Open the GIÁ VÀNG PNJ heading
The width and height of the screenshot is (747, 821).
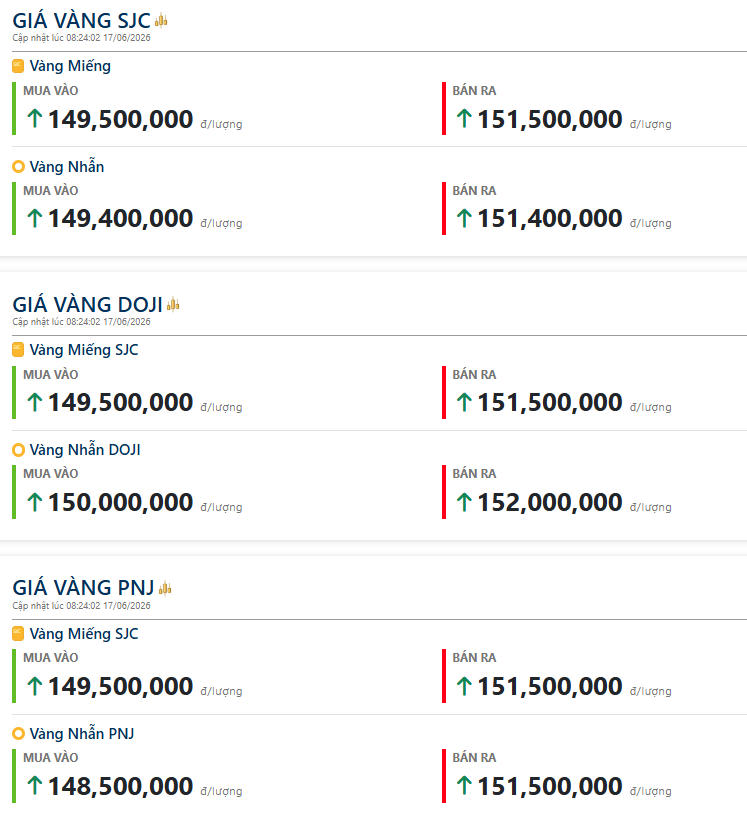tap(83, 587)
